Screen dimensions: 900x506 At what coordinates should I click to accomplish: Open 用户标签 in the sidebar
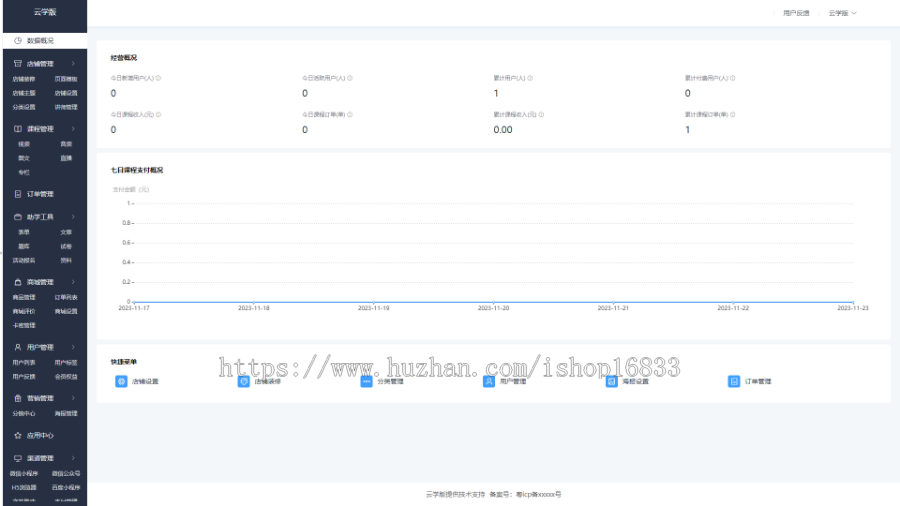(66, 363)
